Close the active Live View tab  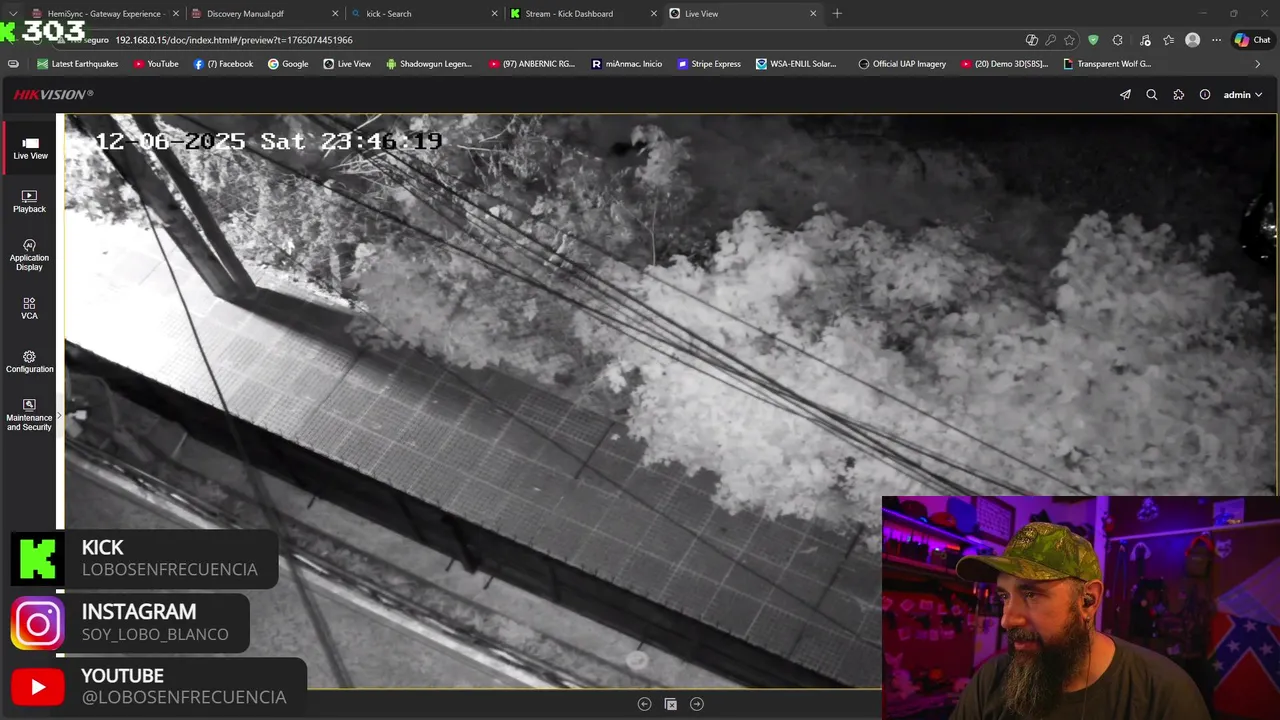point(813,14)
